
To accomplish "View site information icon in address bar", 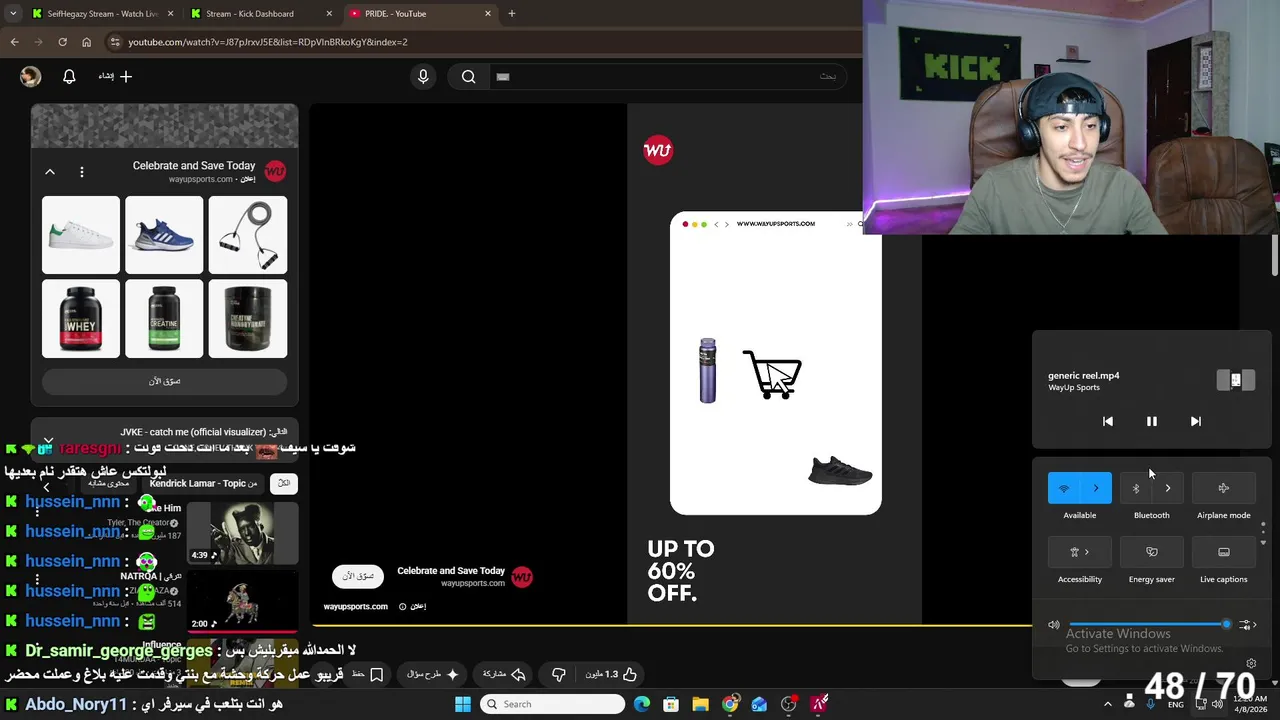I will (x=115, y=42).
